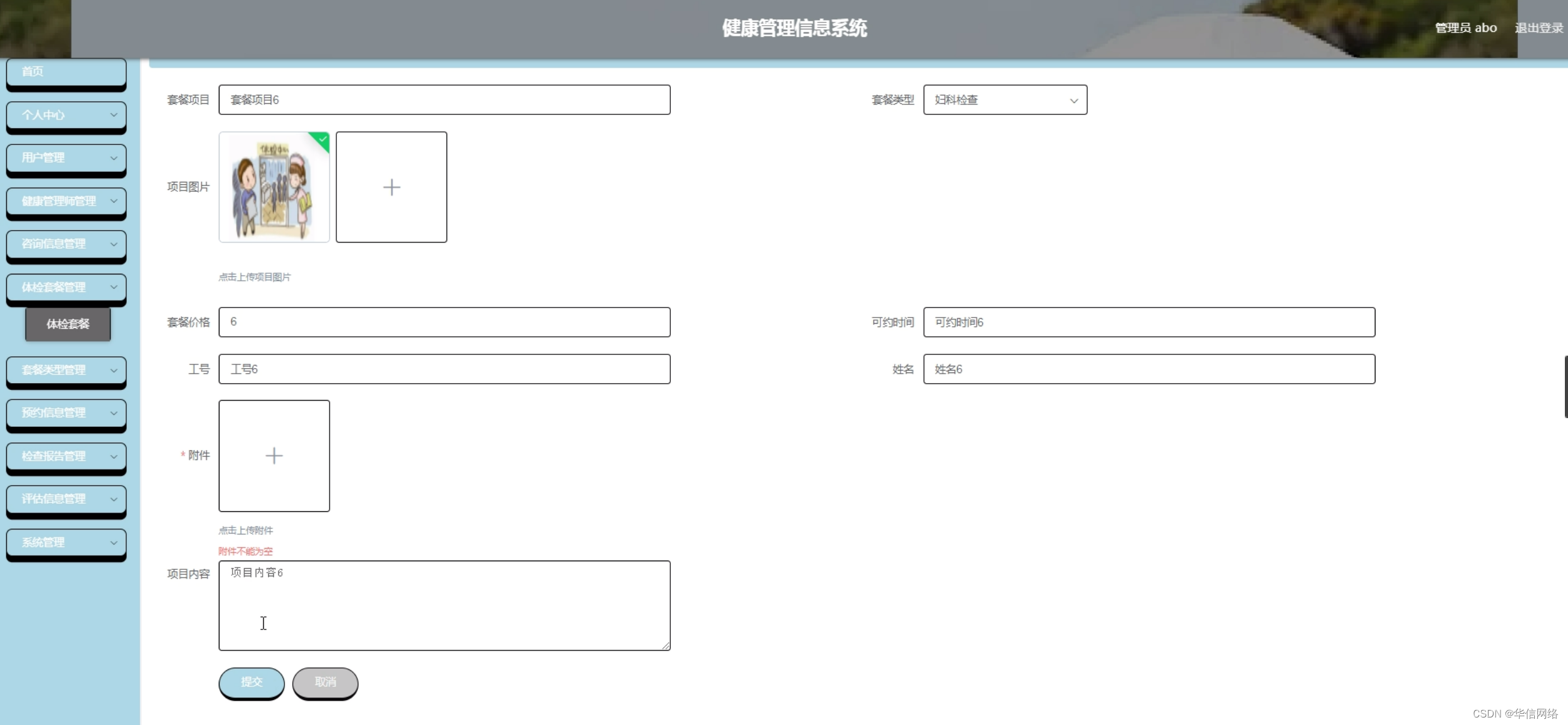Click the plus icon to add another project image
This screenshot has width=1568, height=725.
391,186
